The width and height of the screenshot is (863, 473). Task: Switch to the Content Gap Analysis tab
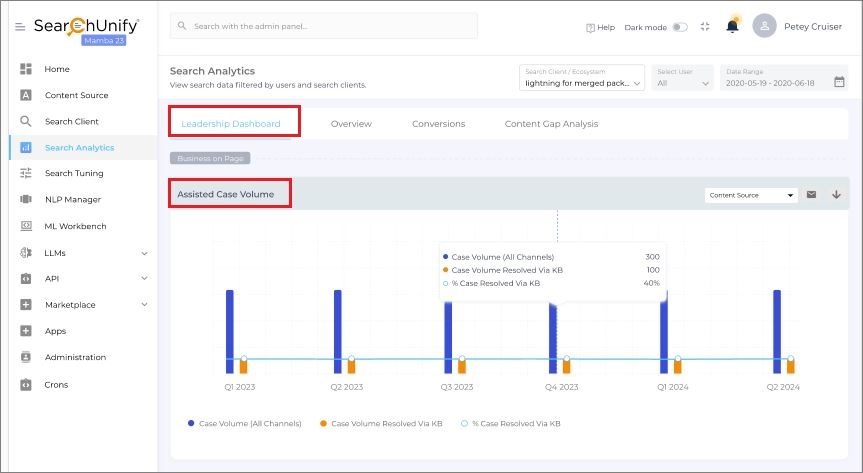551,124
